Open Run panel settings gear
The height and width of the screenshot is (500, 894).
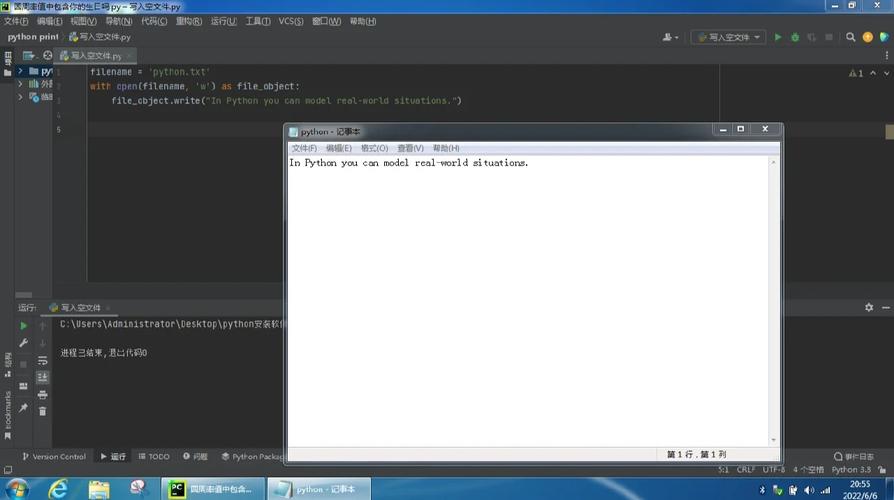(x=869, y=307)
